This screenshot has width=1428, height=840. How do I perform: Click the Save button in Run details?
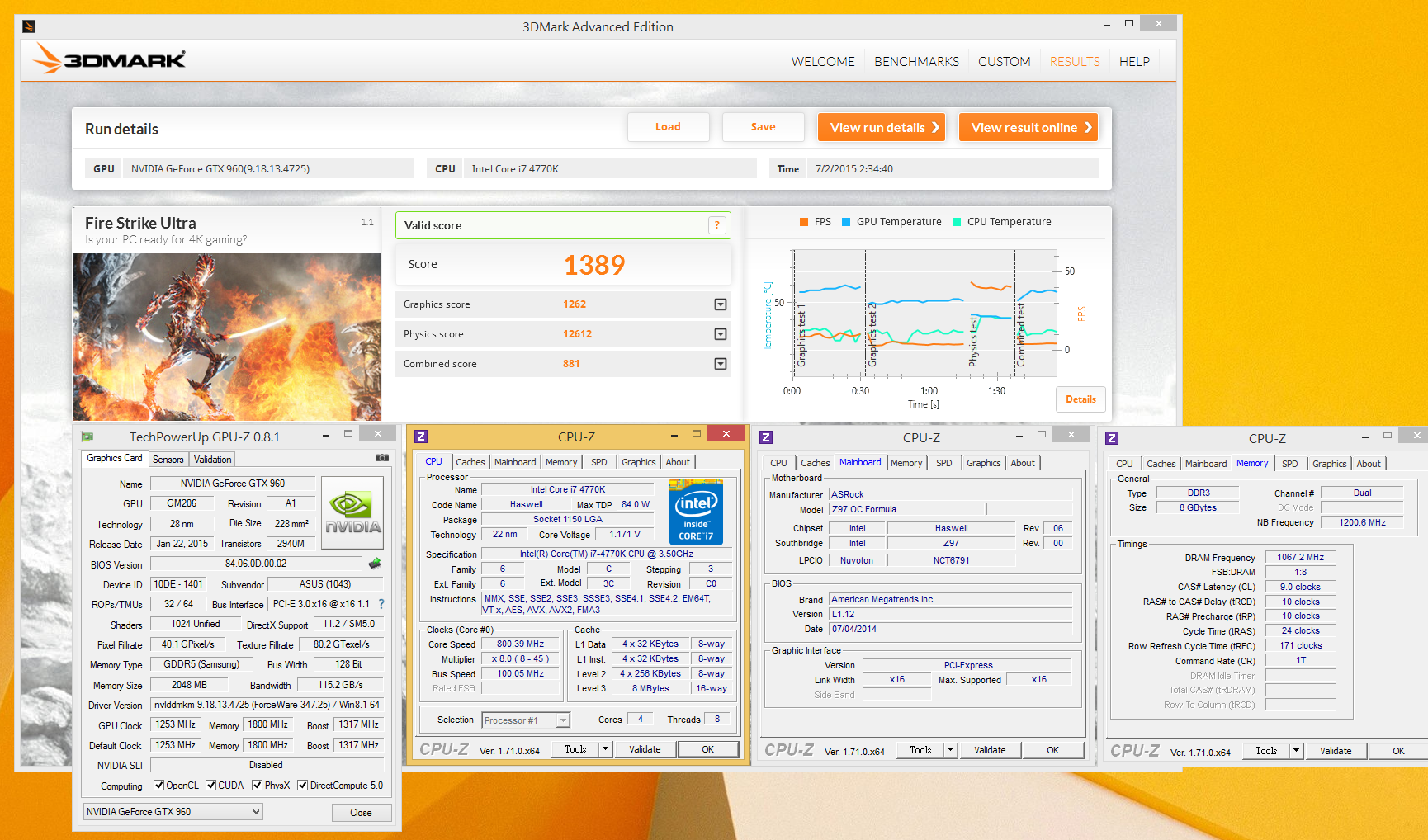pyautogui.click(x=763, y=127)
